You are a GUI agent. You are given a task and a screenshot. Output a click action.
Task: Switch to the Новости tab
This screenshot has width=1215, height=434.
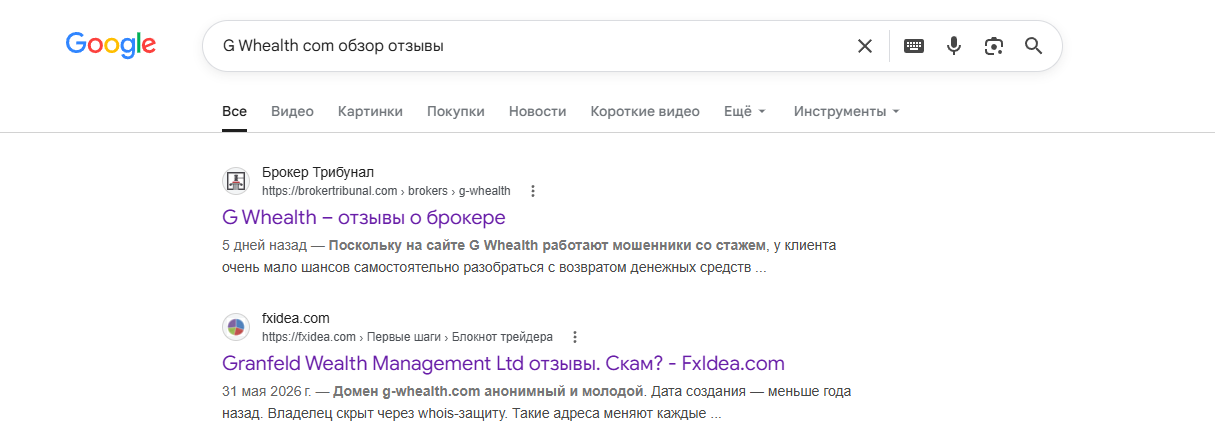pyautogui.click(x=537, y=111)
